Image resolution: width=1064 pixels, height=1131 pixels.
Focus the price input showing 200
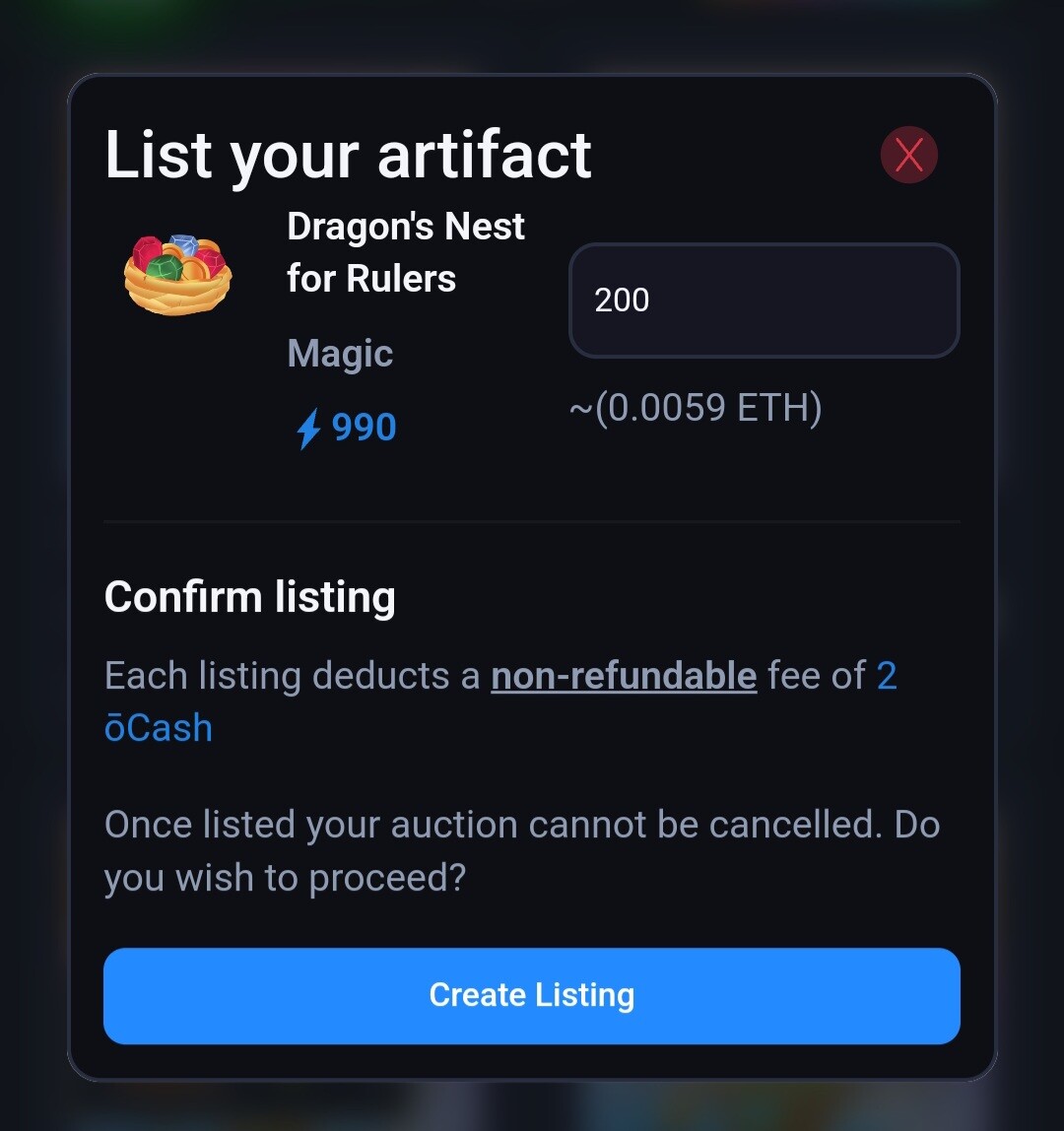[764, 300]
